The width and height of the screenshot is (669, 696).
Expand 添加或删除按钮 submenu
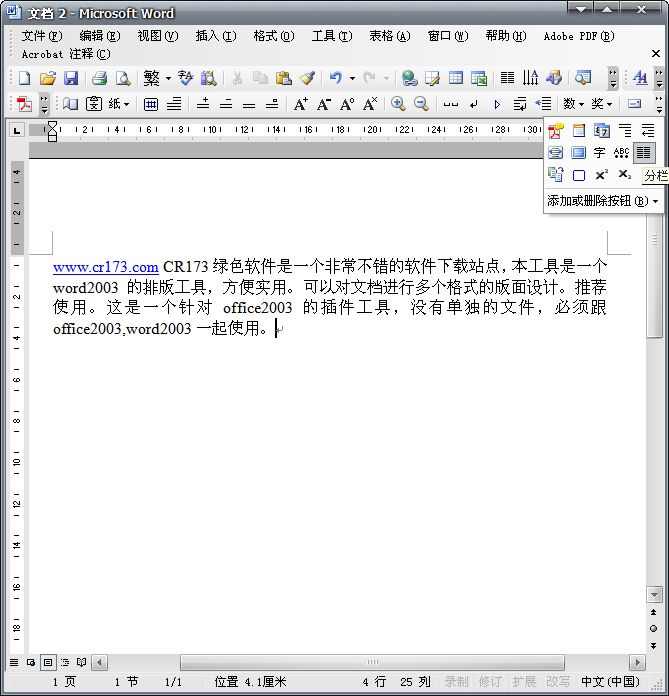(602, 201)
